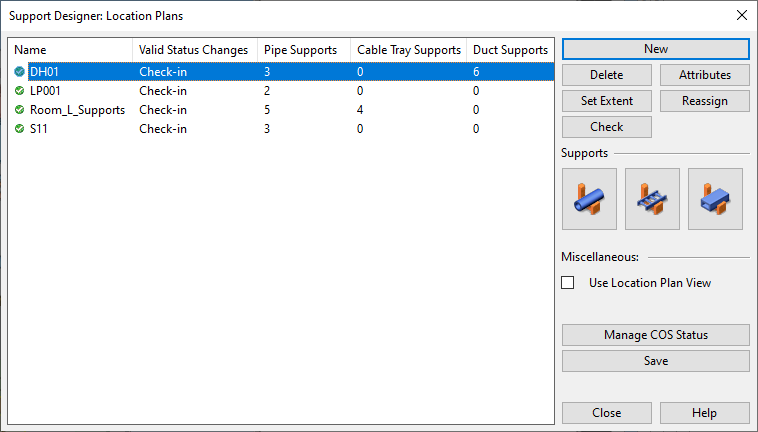Delete the selected location plan

pos(607,75)
